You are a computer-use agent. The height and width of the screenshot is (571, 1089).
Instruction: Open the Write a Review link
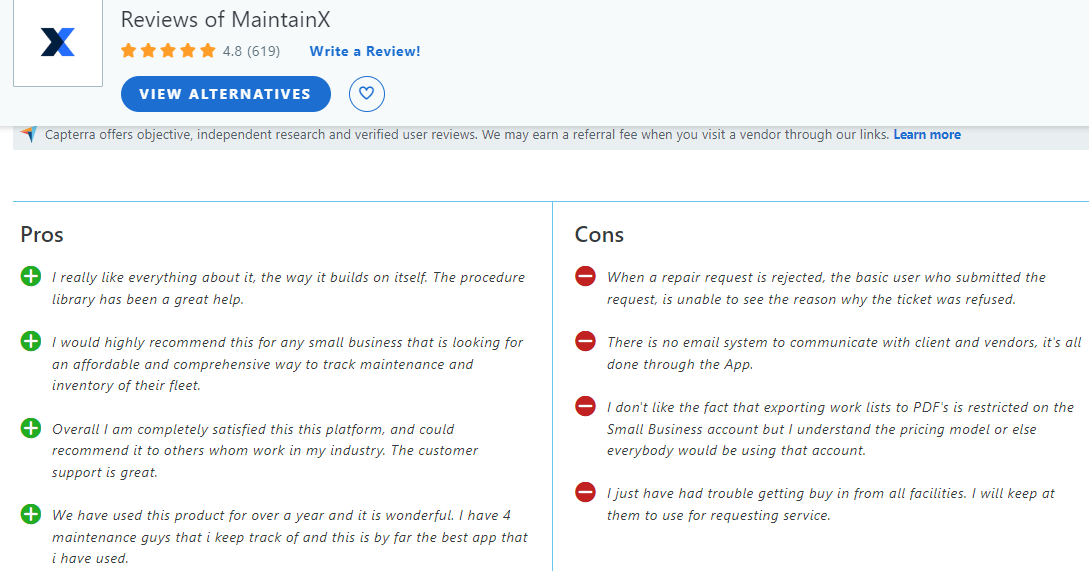pos(365,51)
